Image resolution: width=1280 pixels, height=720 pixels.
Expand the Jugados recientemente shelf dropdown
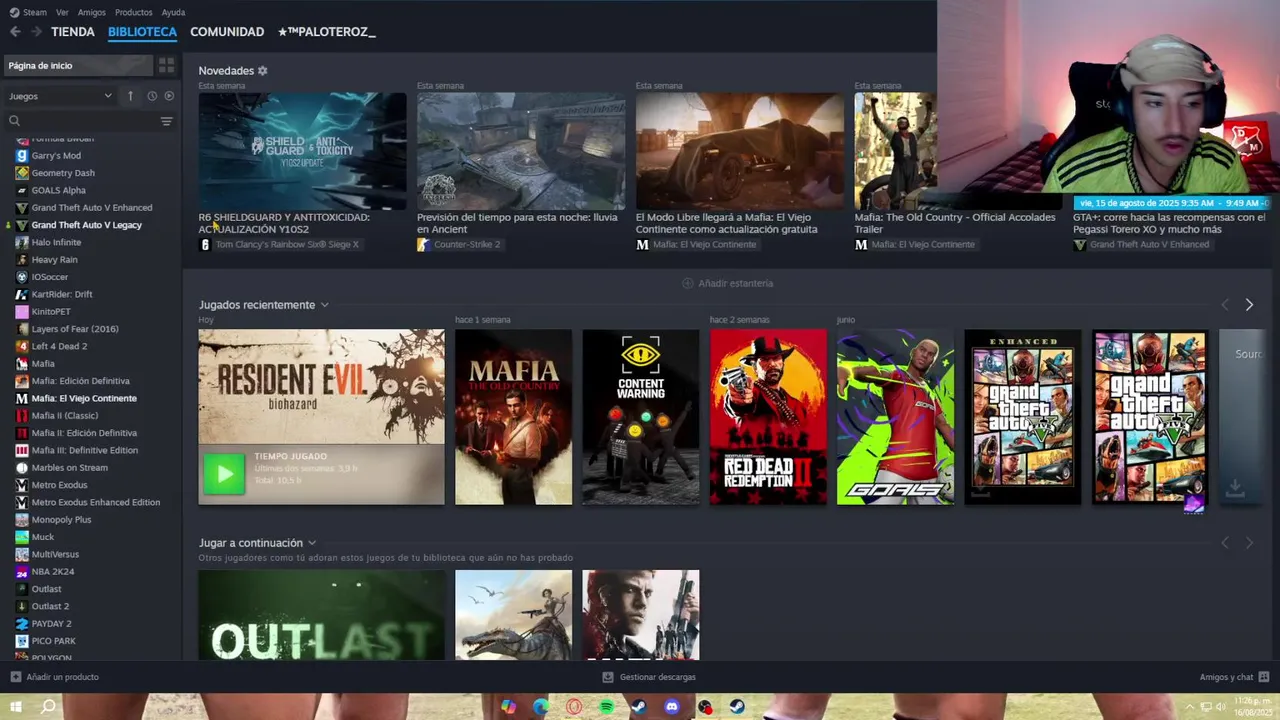[x=324, y=305]
